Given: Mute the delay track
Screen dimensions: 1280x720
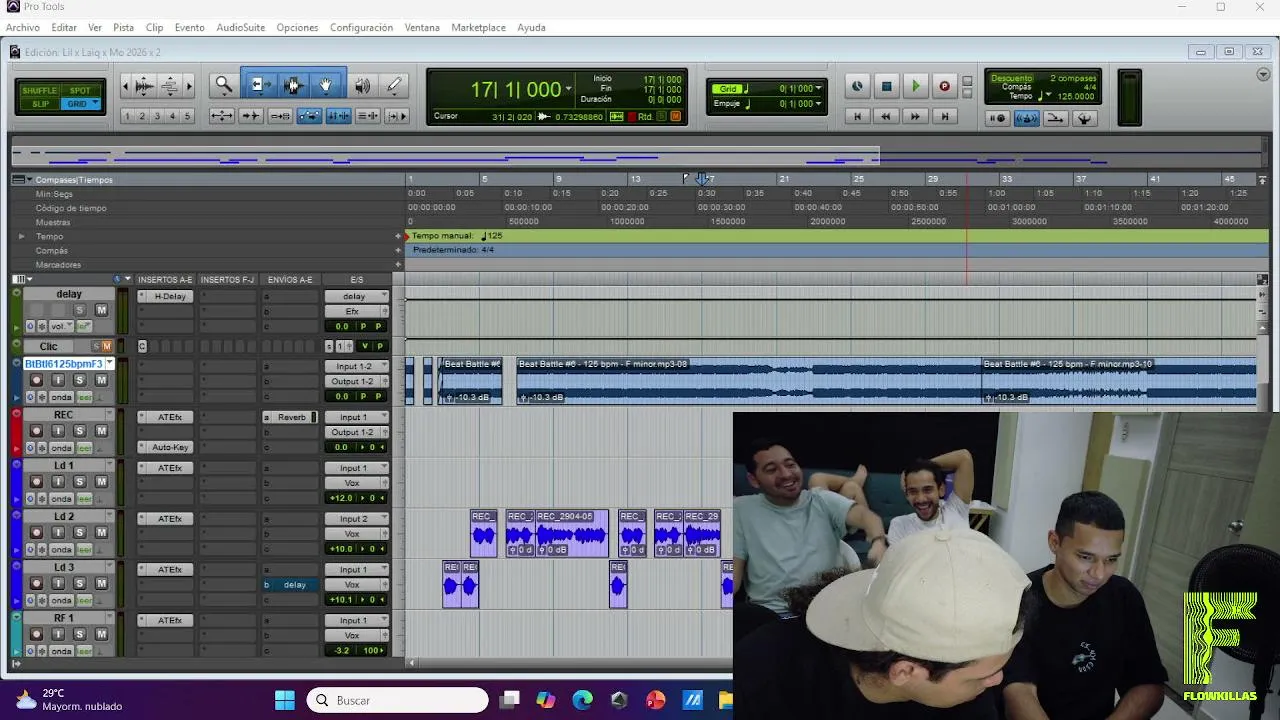Looking at the screenshot, I should tap(101, 310).
